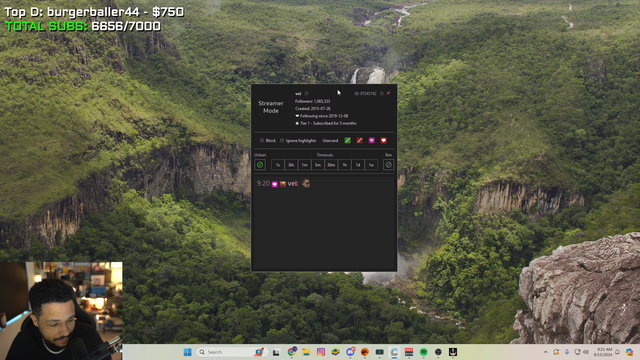Timeout the user for 5m
The height and width of the screenshot is (360, 640).
click(x=318, y=165)
